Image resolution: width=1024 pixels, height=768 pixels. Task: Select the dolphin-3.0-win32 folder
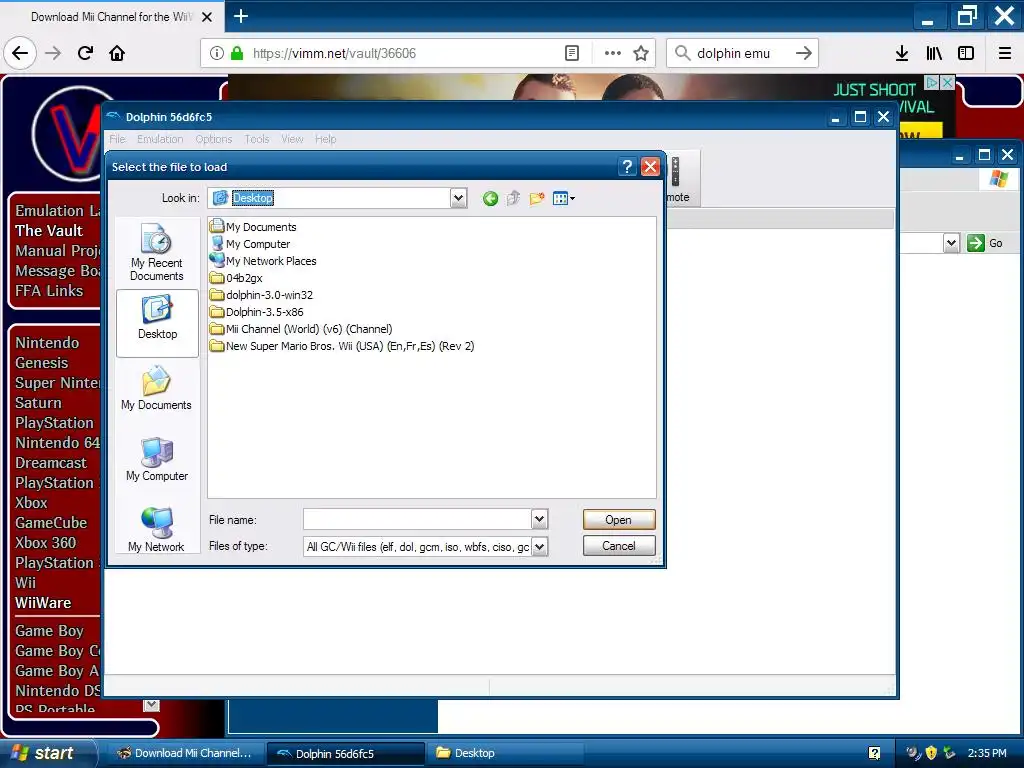(x=261, y=295)
